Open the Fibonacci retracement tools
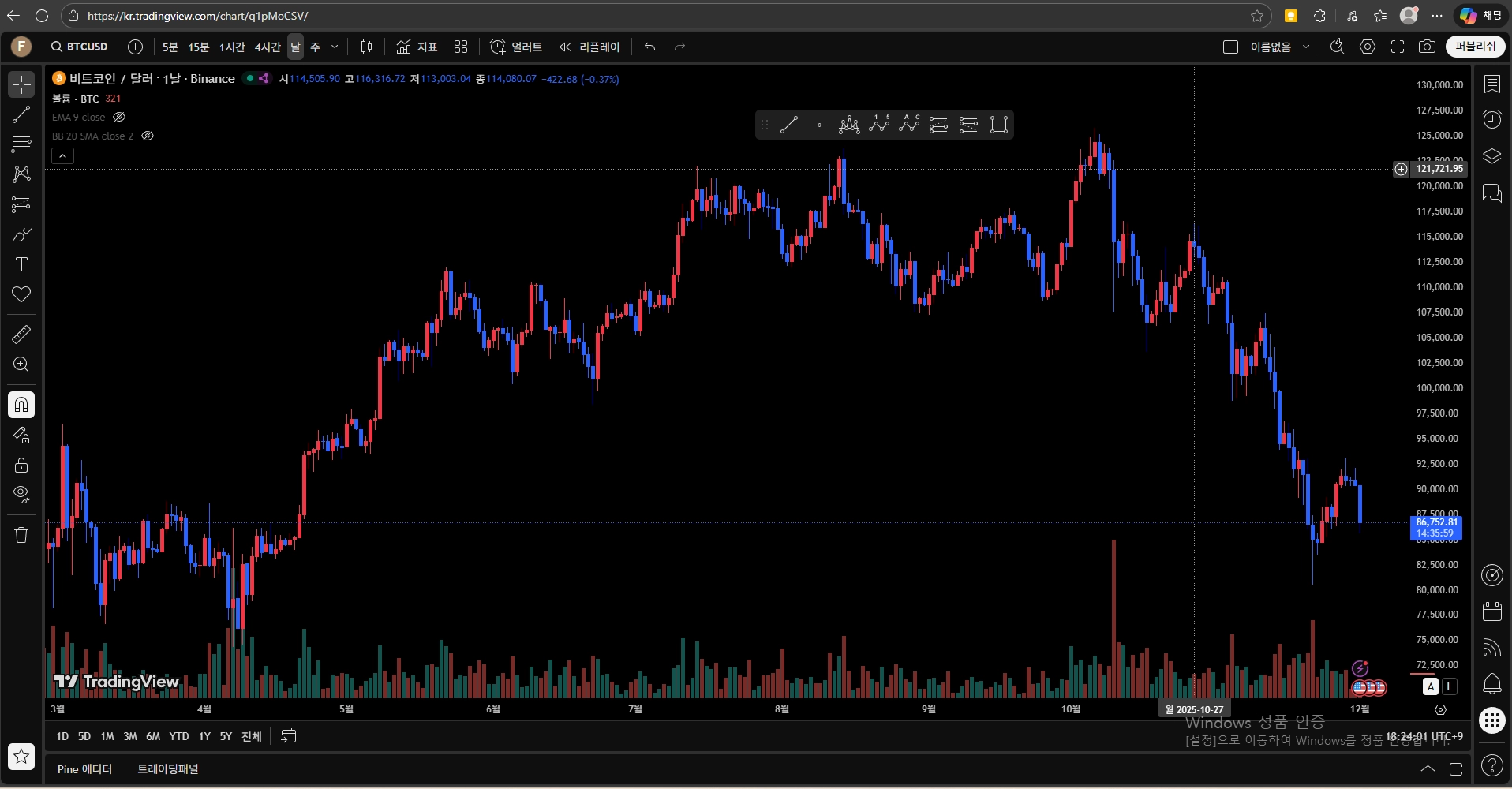1512x789 pixels. [21, 144]
